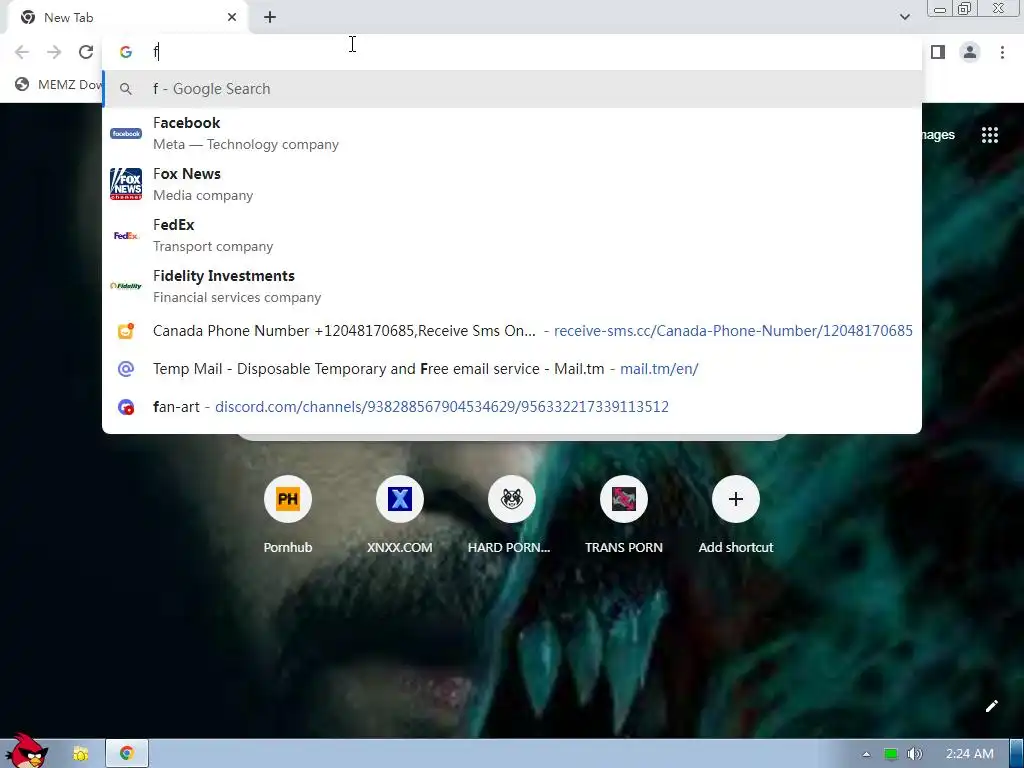
Task: Select the FedEx suggestion
Action: [x=512, y=235]
